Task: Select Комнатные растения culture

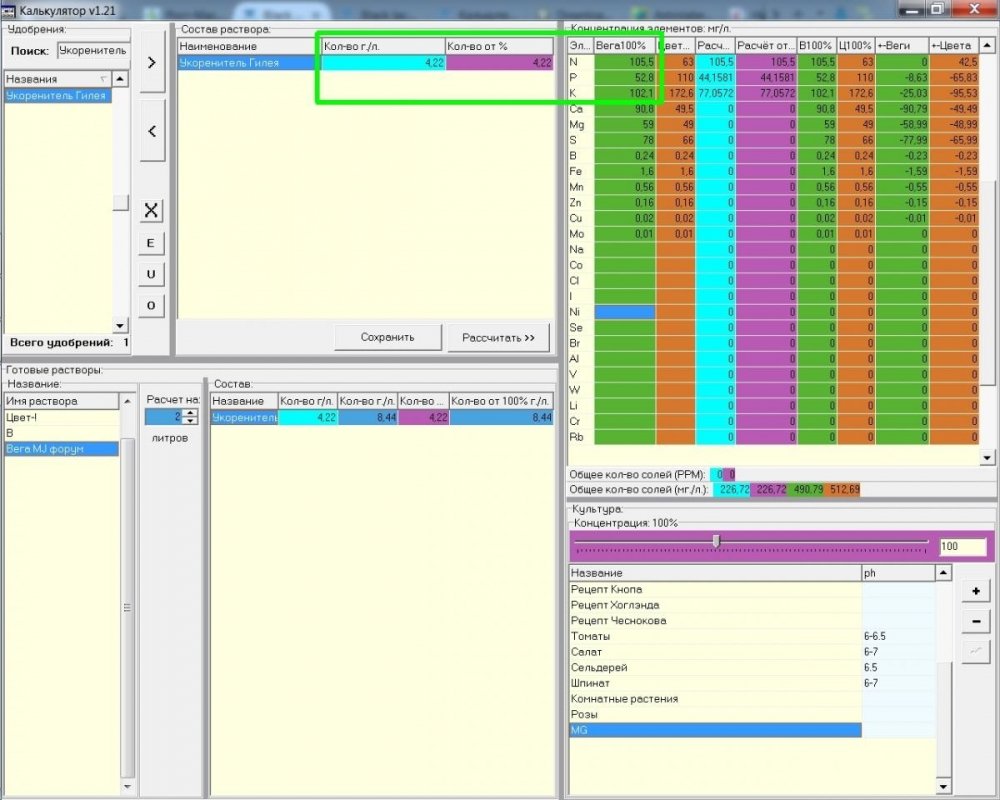Action: coord(715,699)
